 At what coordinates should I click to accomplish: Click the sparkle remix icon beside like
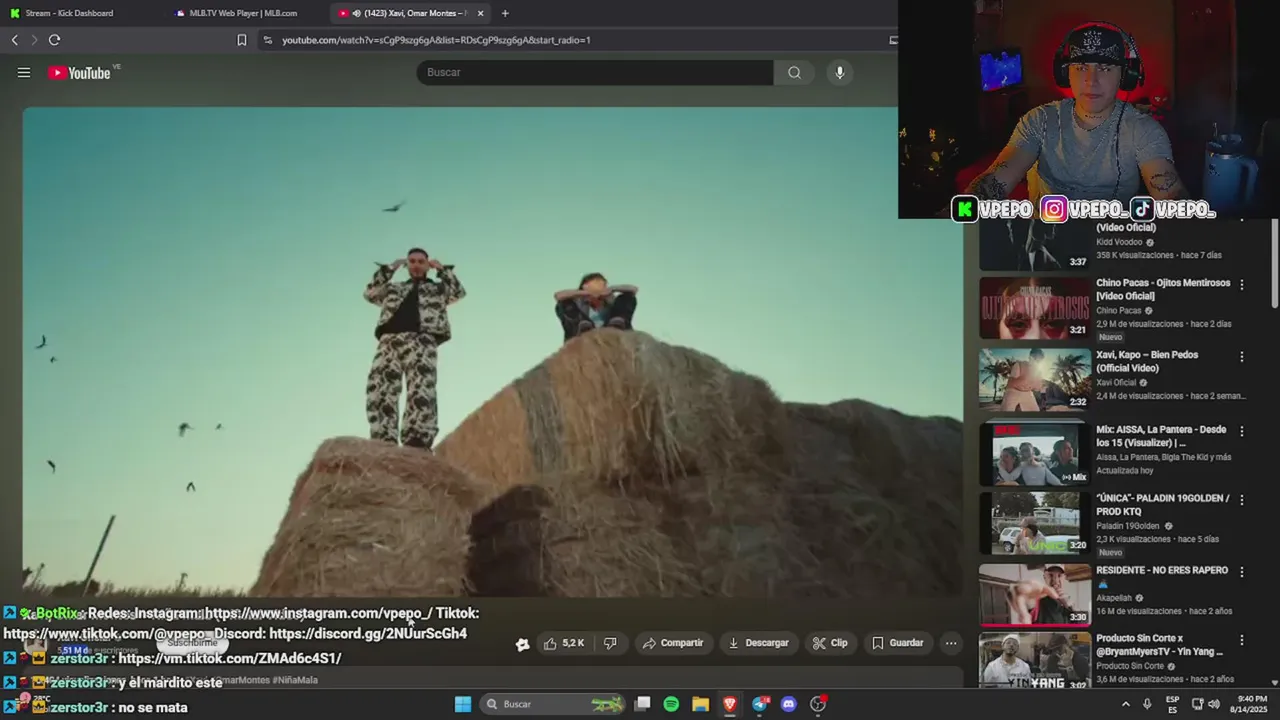click(x=522, y=644)
